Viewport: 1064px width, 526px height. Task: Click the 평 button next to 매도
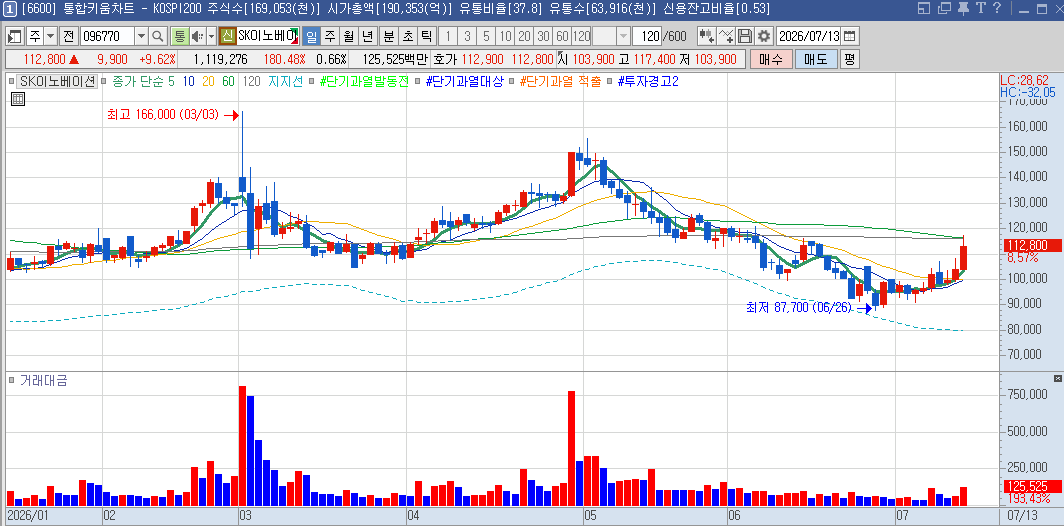[x=850, y=59]
